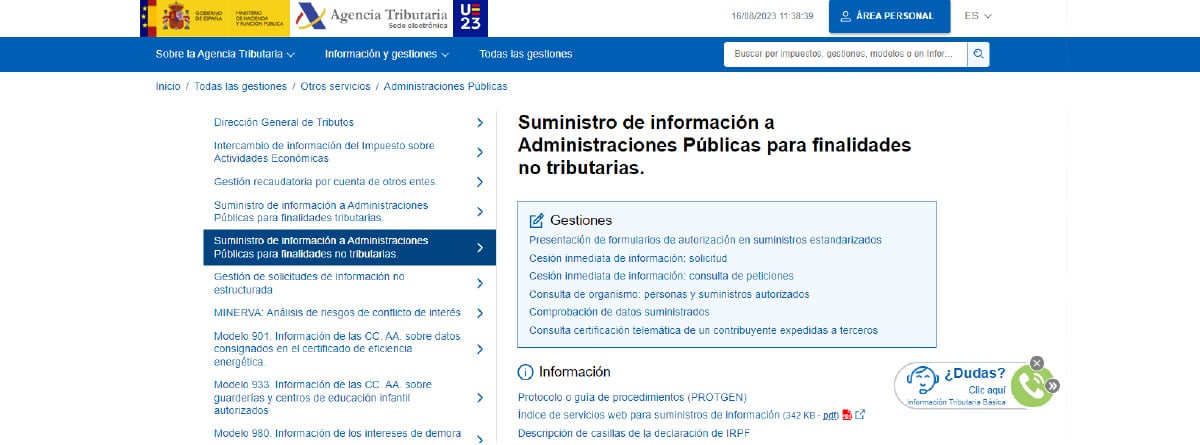Expand Información y gestiones menu
1200x445 pixels.
pyautogui.click(x=386, y=54)
